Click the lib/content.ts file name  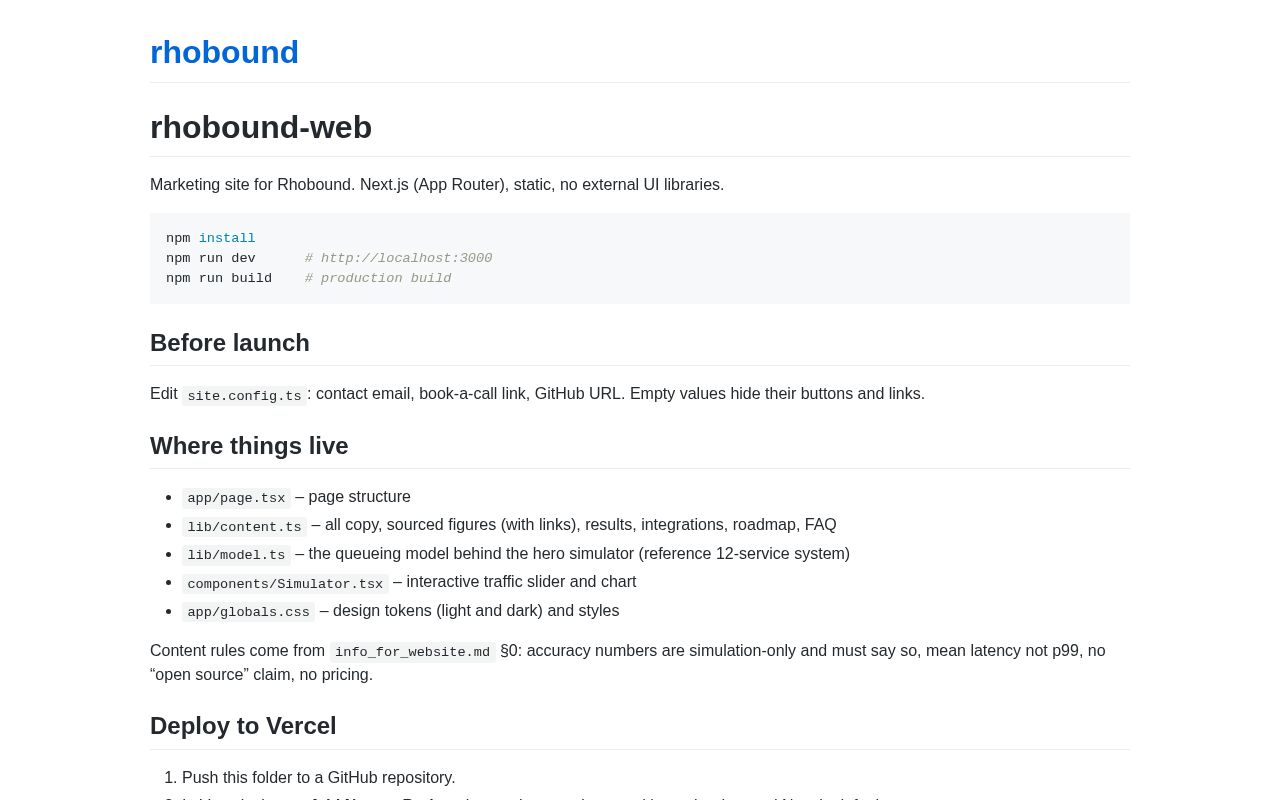pyautogui.click(x=244, y=527)
